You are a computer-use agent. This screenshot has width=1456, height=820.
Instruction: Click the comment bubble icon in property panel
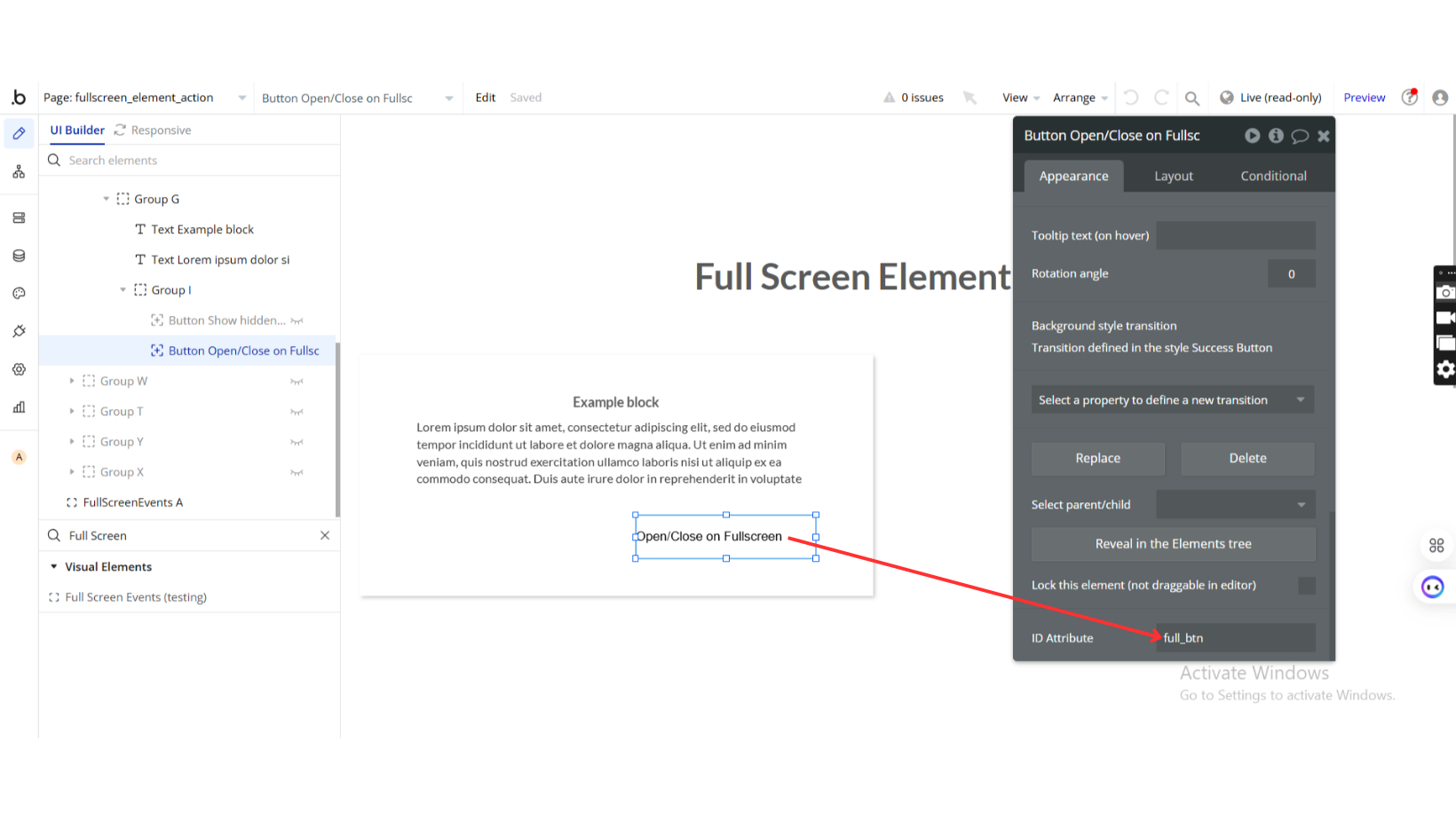coord(1300,136)
